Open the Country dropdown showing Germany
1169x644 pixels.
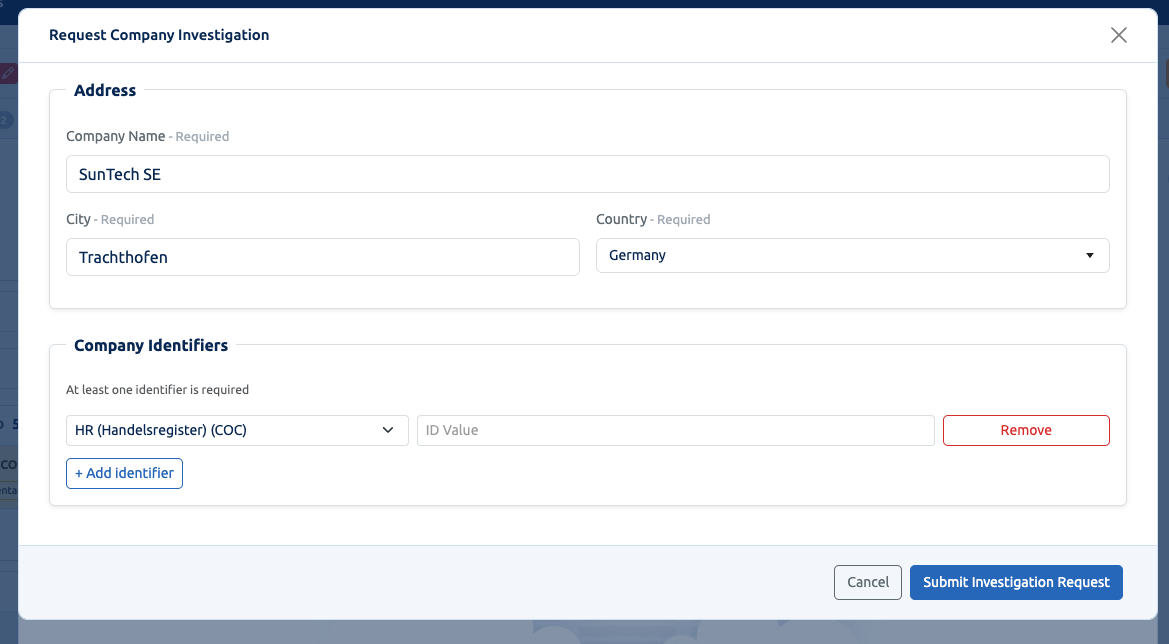tap(852, 256)
